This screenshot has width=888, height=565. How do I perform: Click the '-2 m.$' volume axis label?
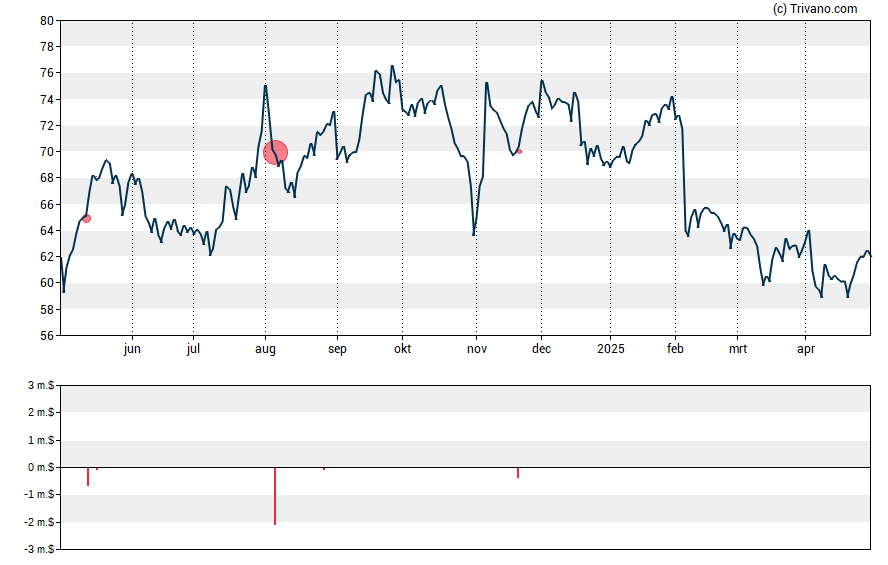(40, 522)
